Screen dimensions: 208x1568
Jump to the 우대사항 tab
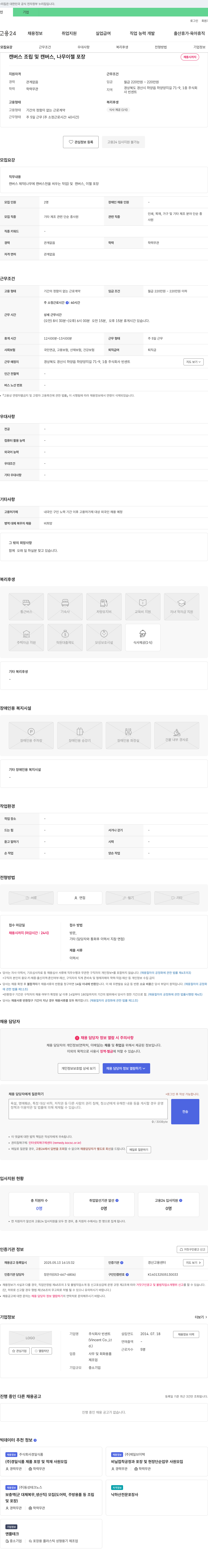83,47
